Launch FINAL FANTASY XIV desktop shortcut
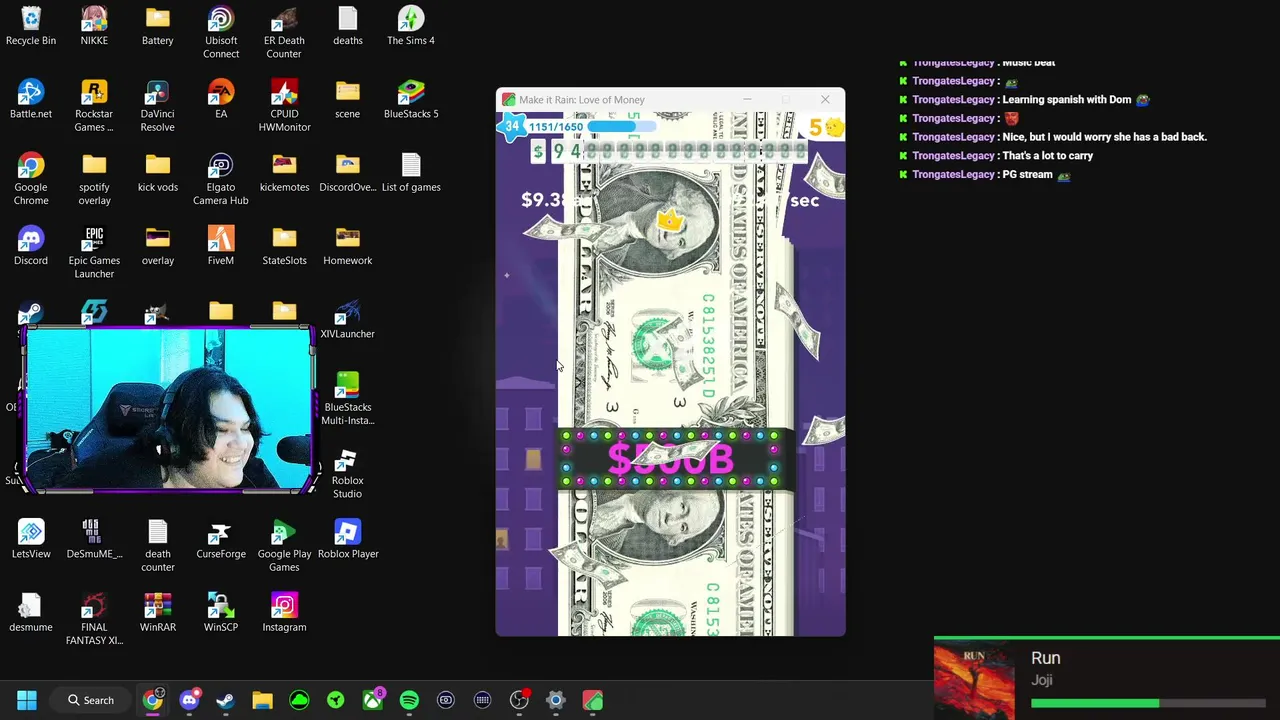Screen dimensions: 1280x720 pyautogui.click(x=94, y=619)
